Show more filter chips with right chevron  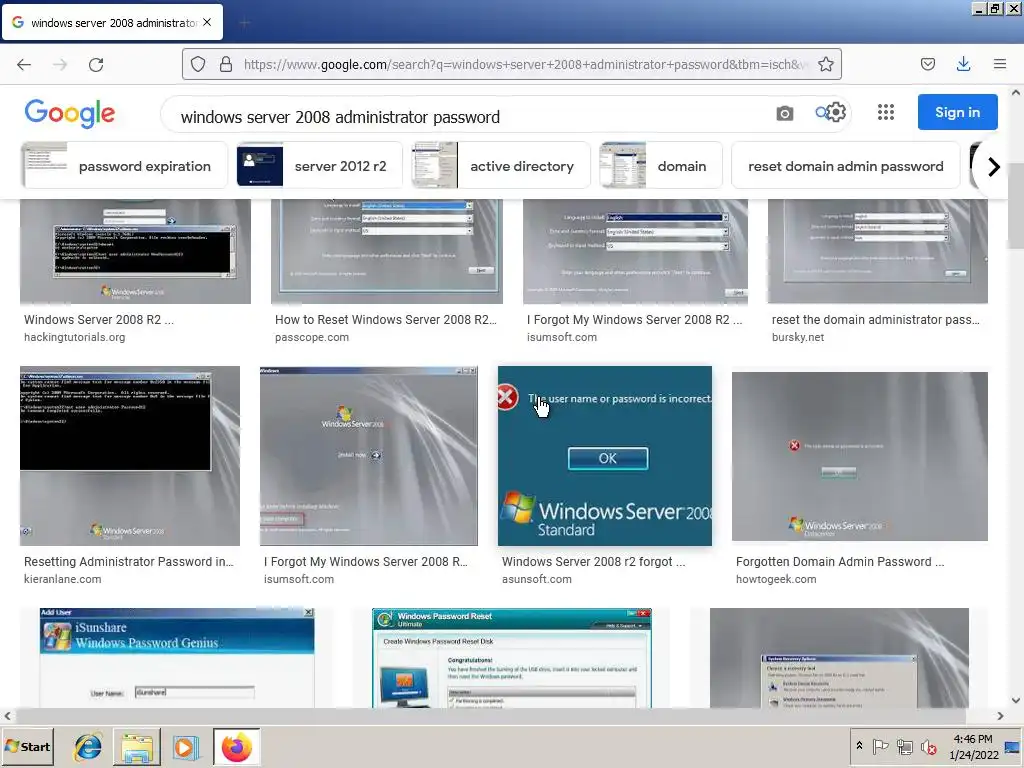pos(993,167)
